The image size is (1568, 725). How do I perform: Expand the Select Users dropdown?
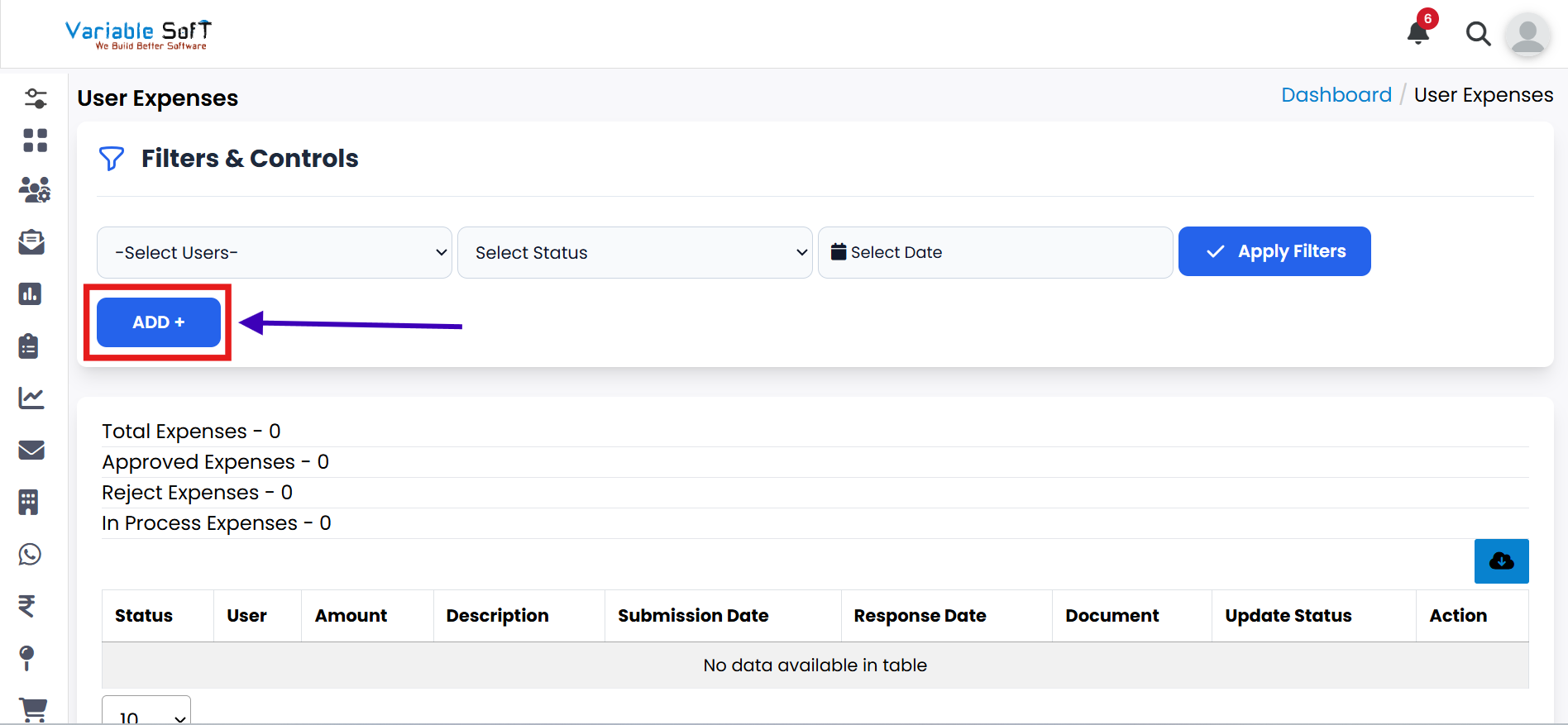click(274, 252)
